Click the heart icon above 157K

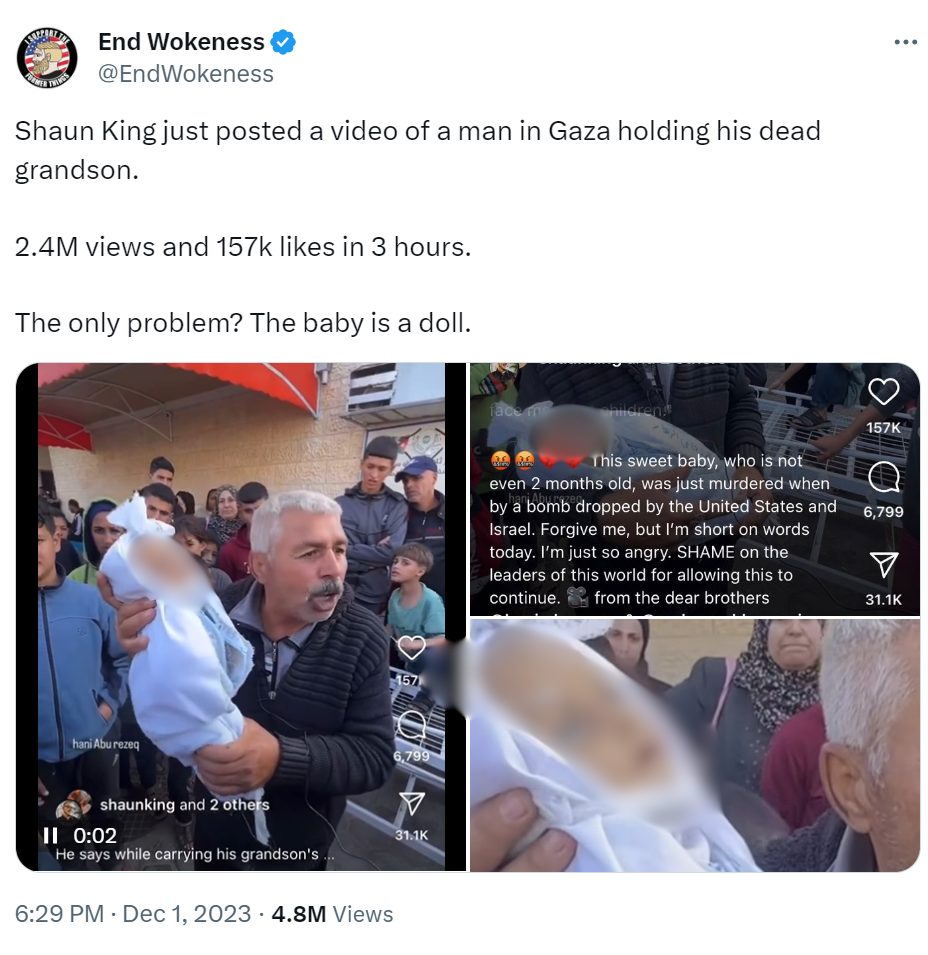point(884,392)
